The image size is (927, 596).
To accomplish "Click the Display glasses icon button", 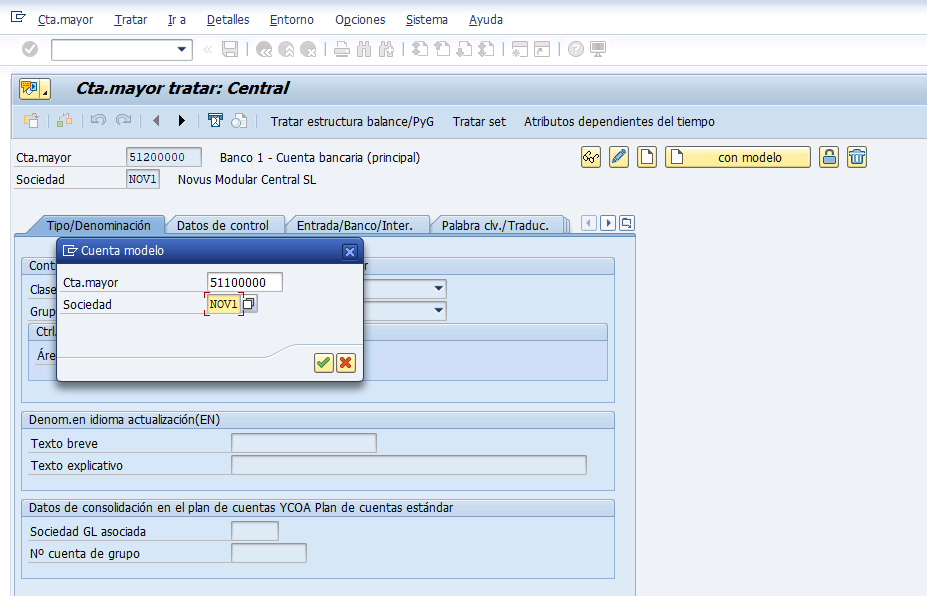I will (x=591, y=157).
